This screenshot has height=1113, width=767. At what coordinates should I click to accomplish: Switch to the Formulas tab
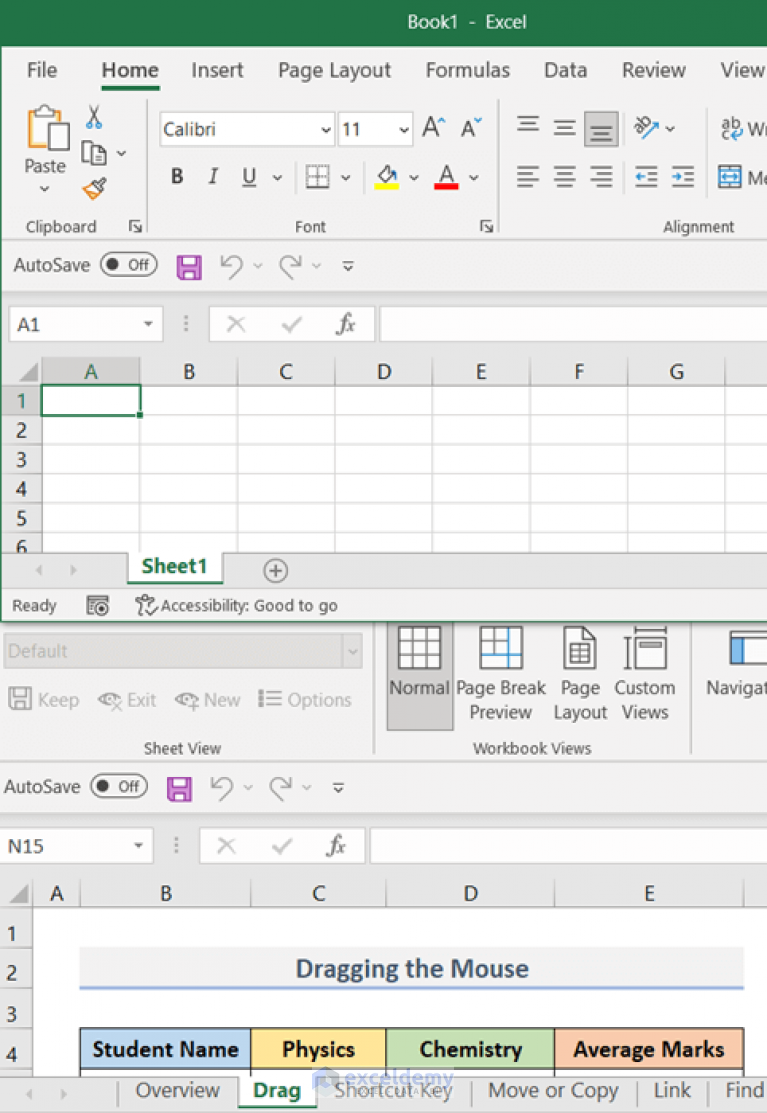(468, 70)
